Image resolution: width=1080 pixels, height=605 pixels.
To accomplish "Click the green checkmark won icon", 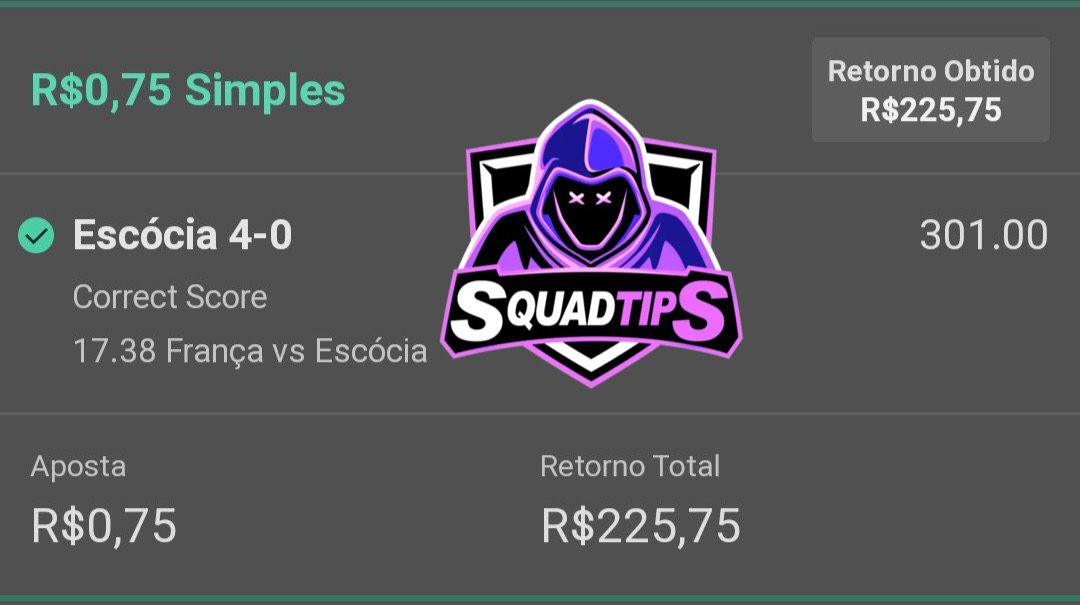I will pyautogui.click(x=36, y=236).
